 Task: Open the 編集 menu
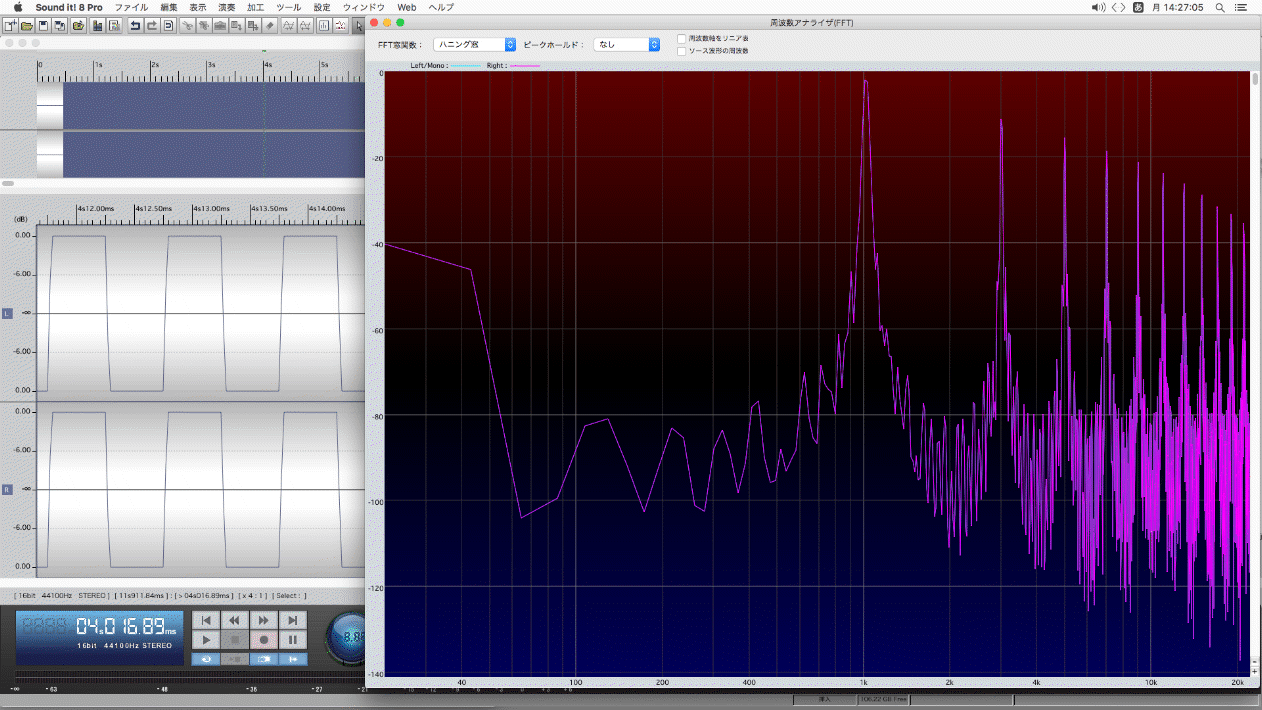pyautogui.click(x=169, y=7)
